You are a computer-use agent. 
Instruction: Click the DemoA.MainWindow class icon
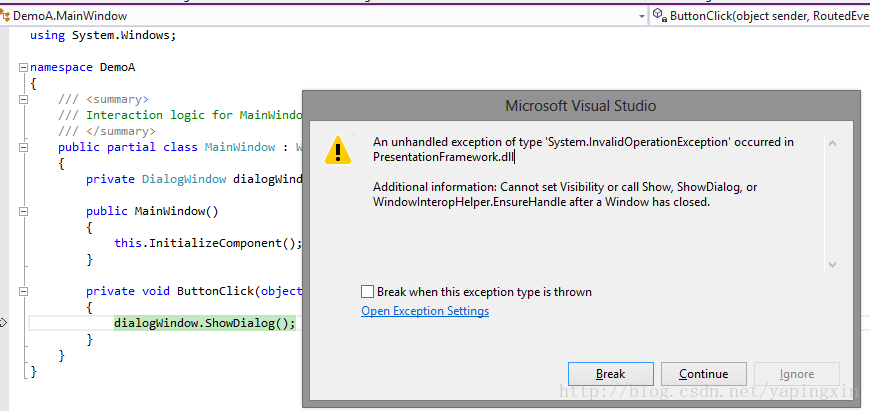[x=5, y=16]
